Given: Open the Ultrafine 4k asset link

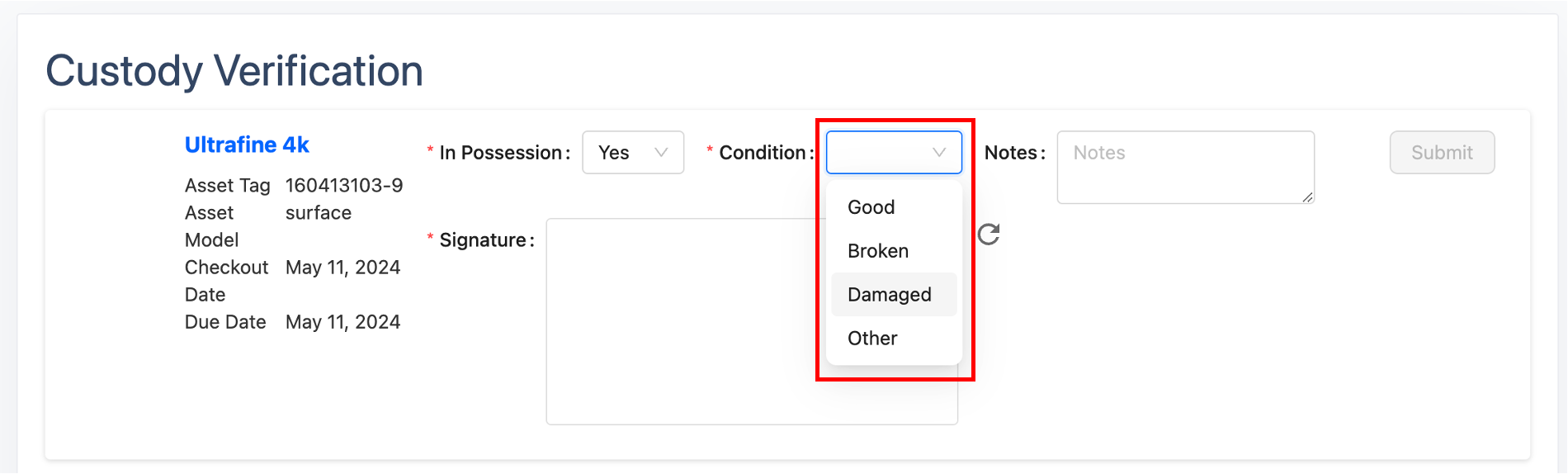Looking at the screenshot, I should [x=247, y=145].
